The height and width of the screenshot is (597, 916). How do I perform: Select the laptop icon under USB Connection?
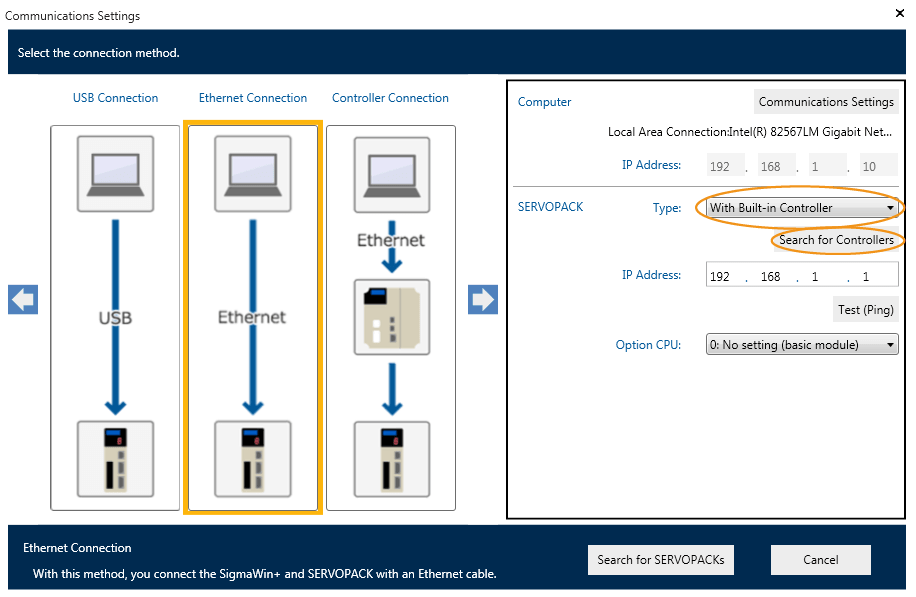coord(115,173)
